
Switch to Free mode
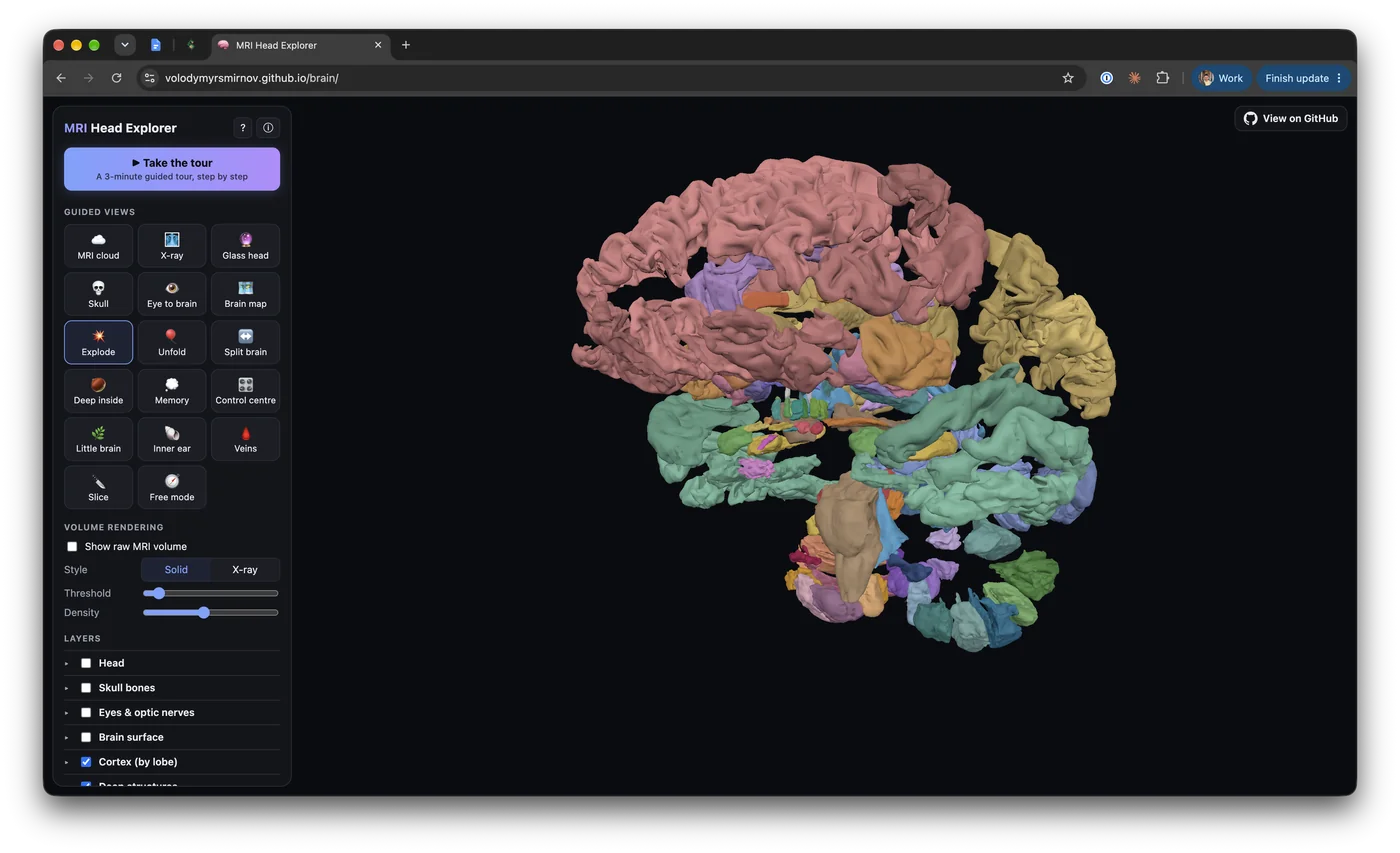point(172,487)
